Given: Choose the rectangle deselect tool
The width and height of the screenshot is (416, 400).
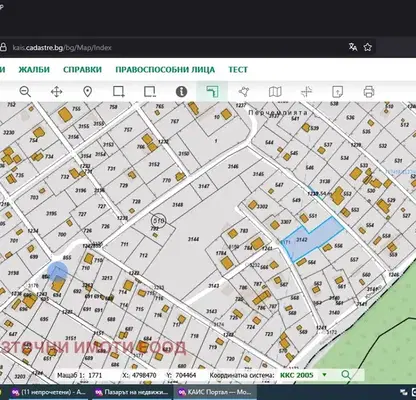Looking at the screenshot, I should pos(150,91).
